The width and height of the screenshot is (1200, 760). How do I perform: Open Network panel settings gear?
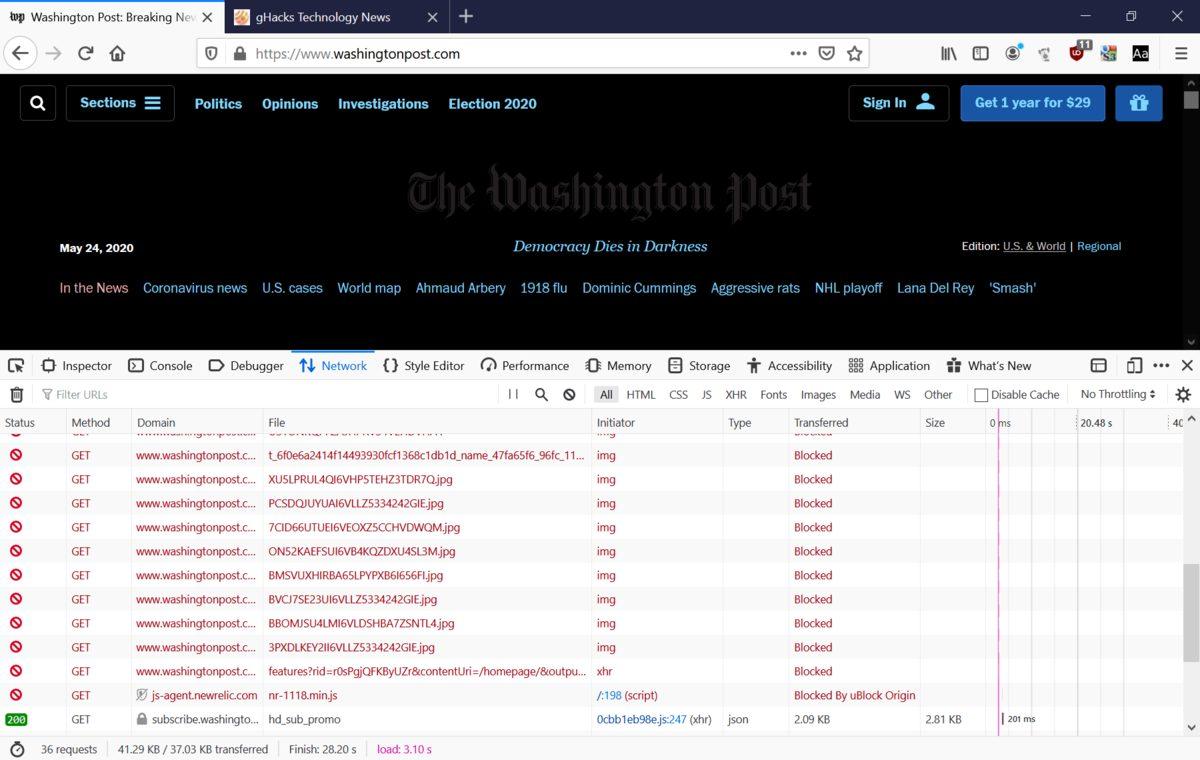1183,394
